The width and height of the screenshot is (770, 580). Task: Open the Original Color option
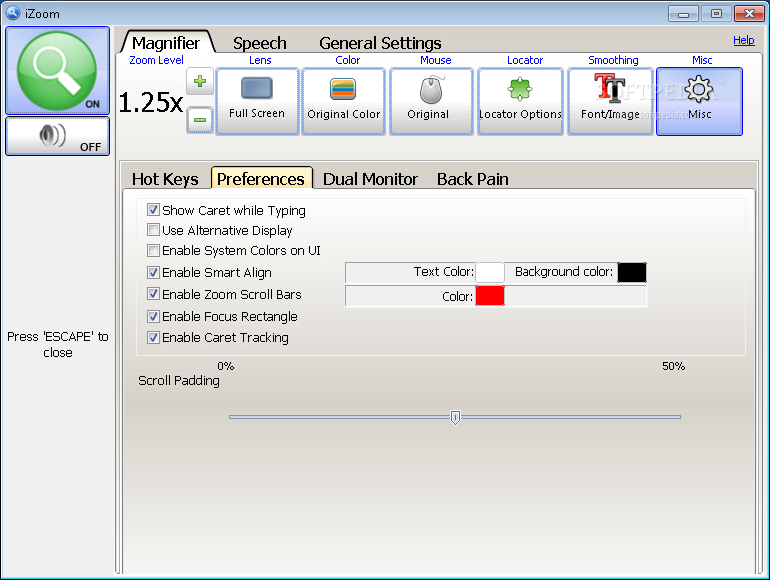(x=343, y=101)
